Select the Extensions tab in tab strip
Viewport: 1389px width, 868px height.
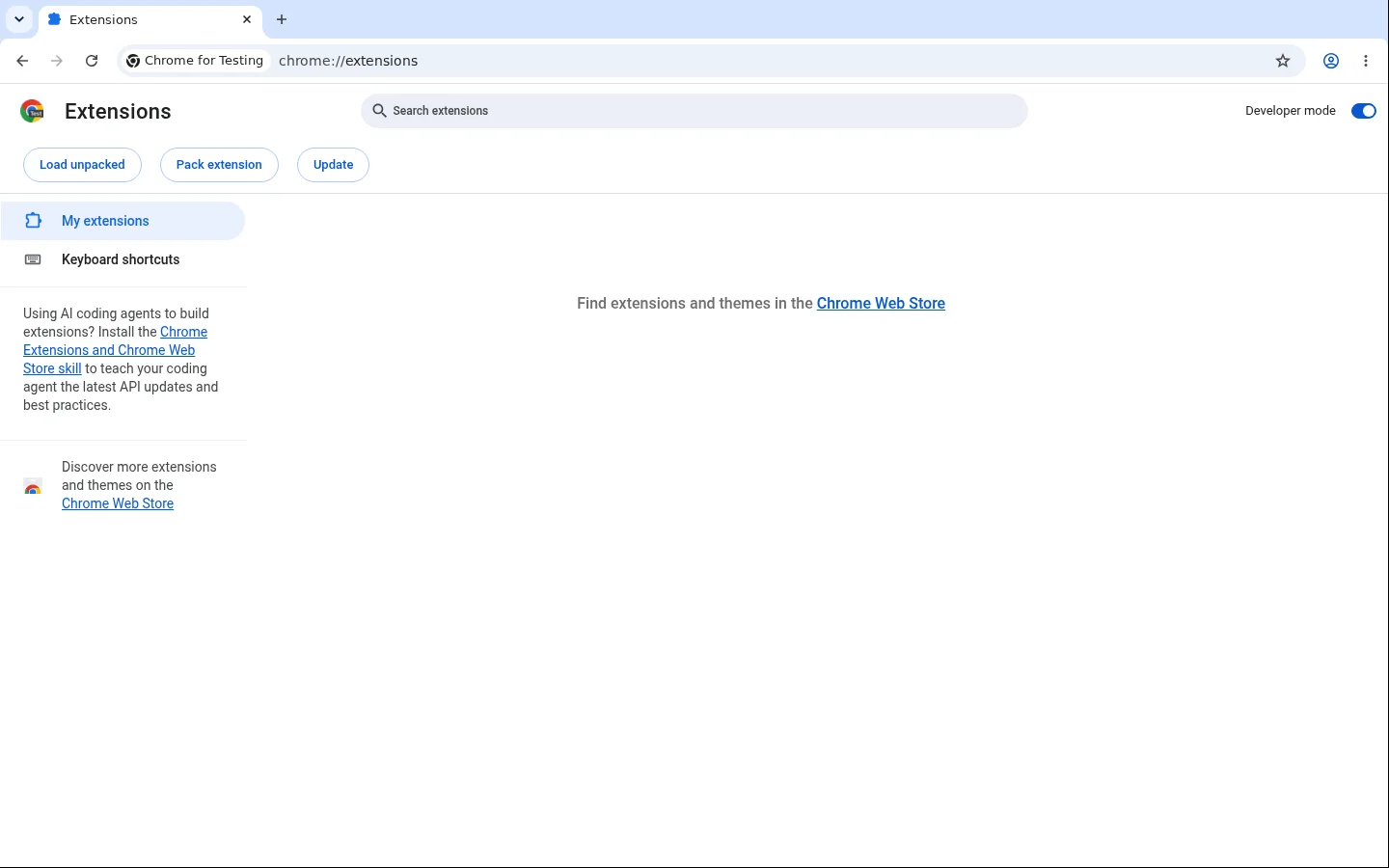150,19
